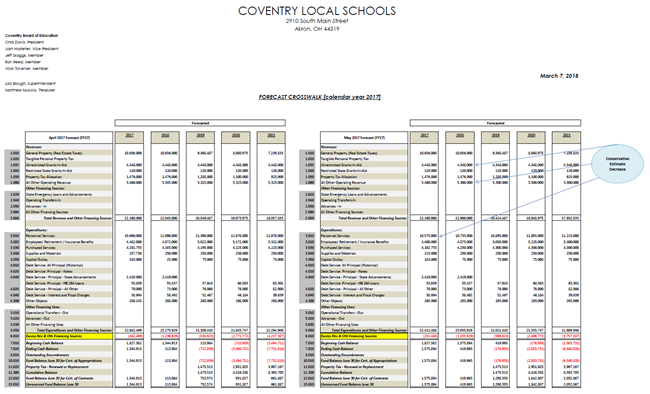Click the Forecast Crosswalk heading
Screen dimensions: 650x394
320,97
